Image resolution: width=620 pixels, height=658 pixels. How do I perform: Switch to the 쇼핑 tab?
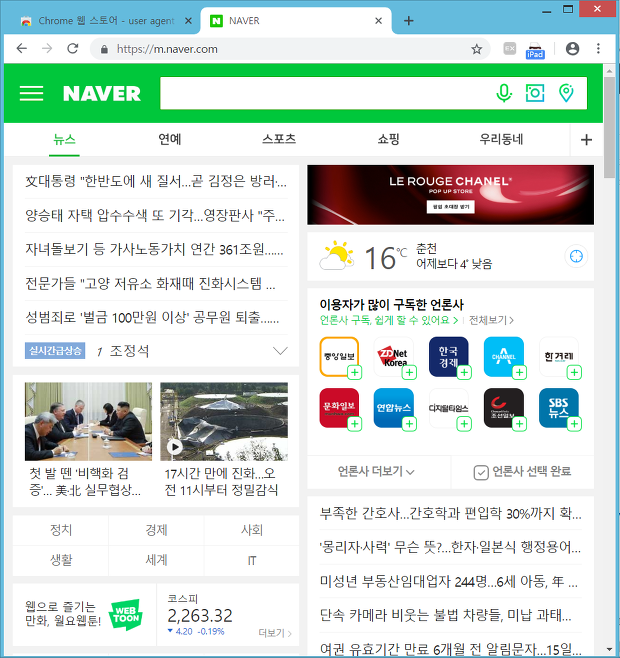(389, 139)
